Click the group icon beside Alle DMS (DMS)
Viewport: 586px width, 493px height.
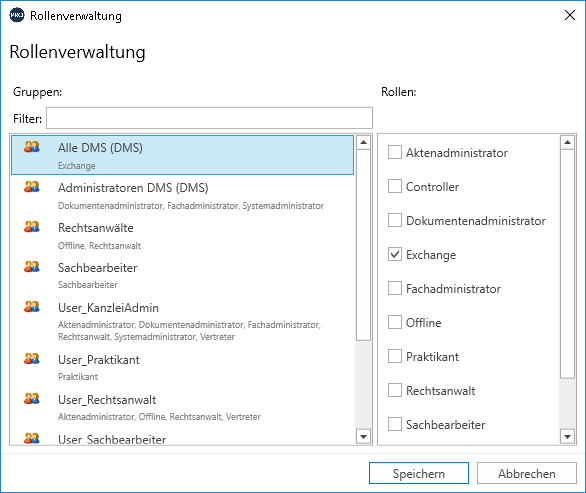[x=32, y=147]
